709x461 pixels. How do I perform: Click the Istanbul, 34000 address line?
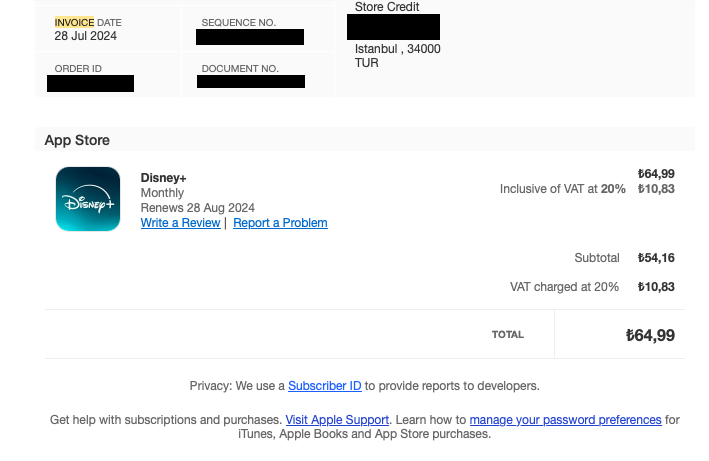397,49
